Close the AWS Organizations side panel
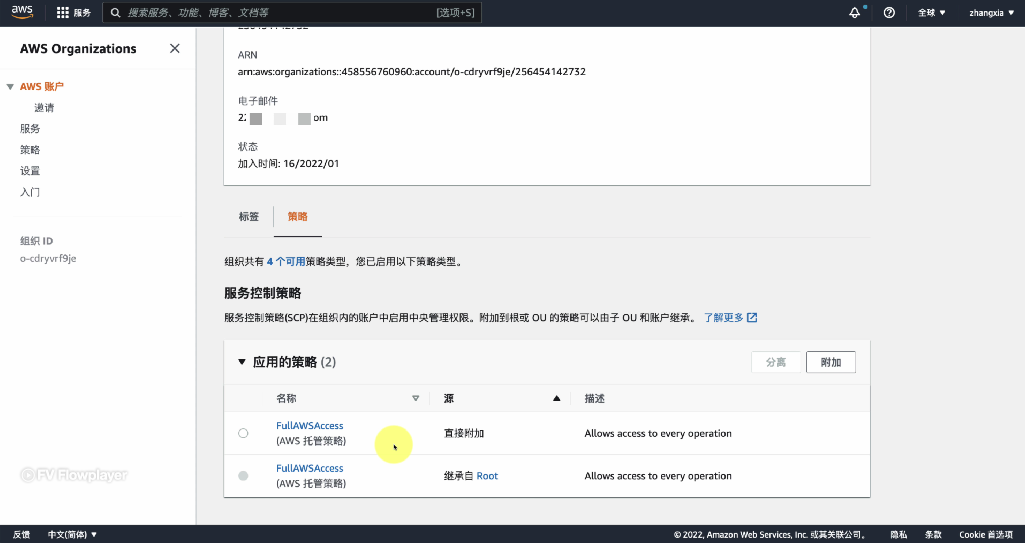The image size is (1025, 543). (175, 48)
